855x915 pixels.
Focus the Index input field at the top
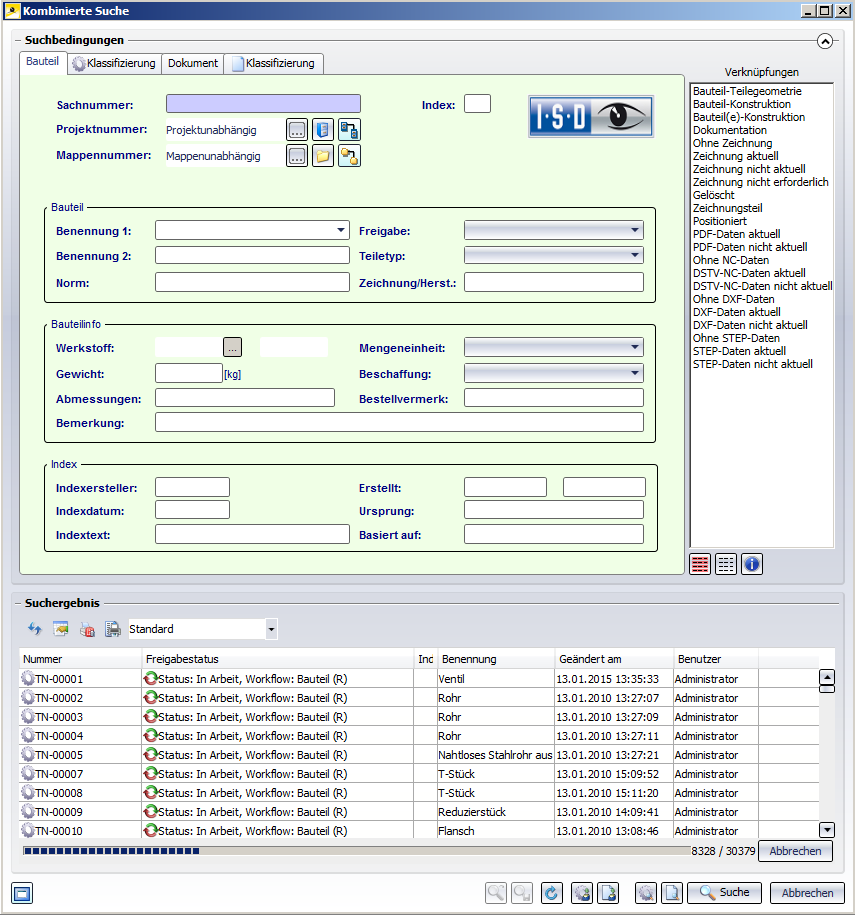point(477,104)
